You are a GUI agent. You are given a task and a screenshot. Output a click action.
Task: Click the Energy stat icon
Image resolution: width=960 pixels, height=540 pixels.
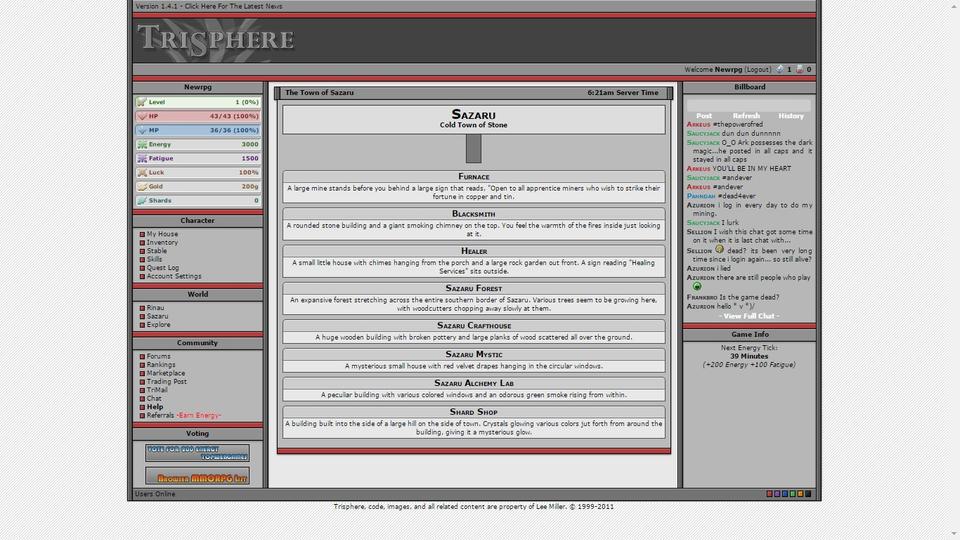(x=142, y=144)
